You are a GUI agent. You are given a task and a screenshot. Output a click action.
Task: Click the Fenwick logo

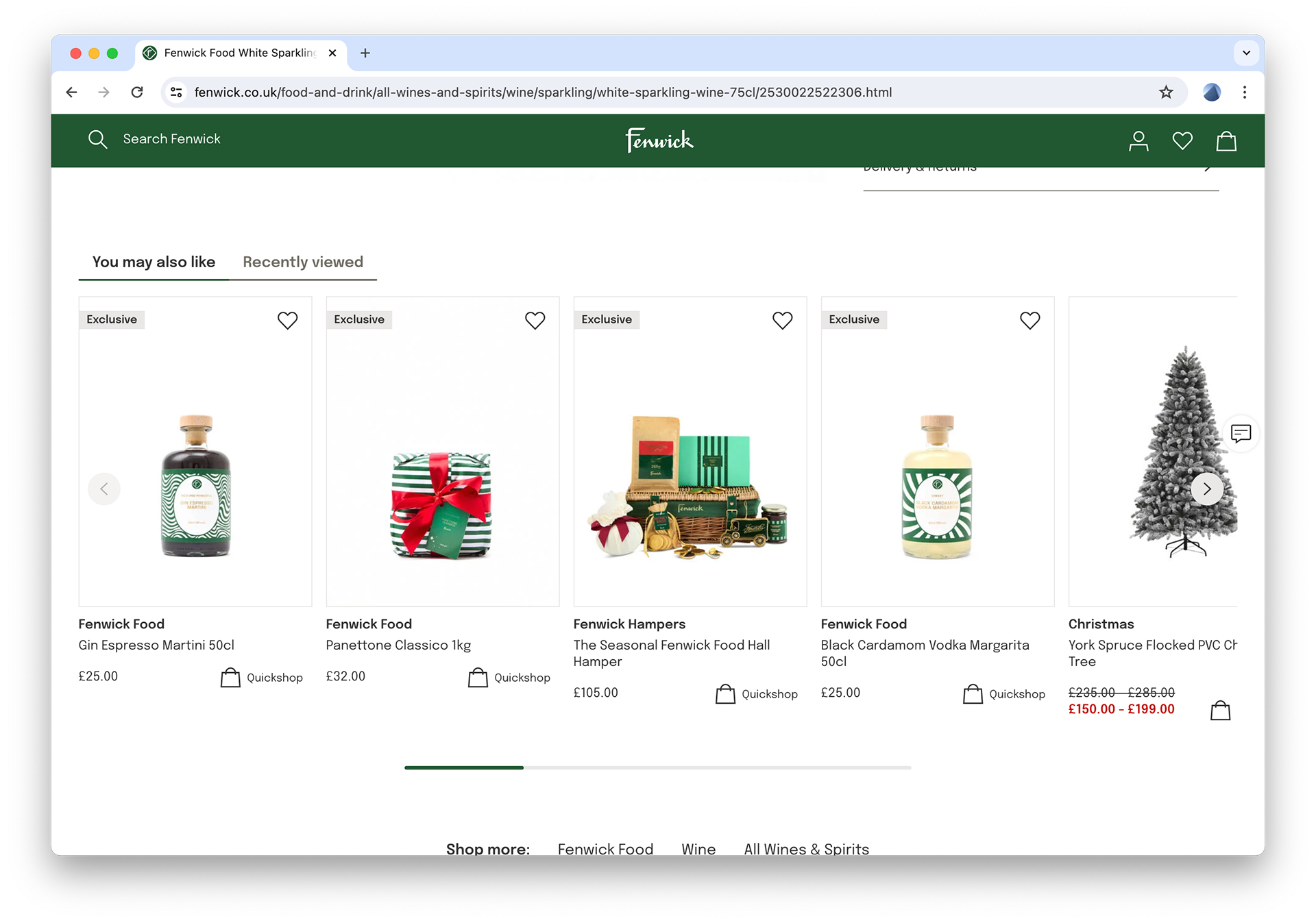coord(659,140)
